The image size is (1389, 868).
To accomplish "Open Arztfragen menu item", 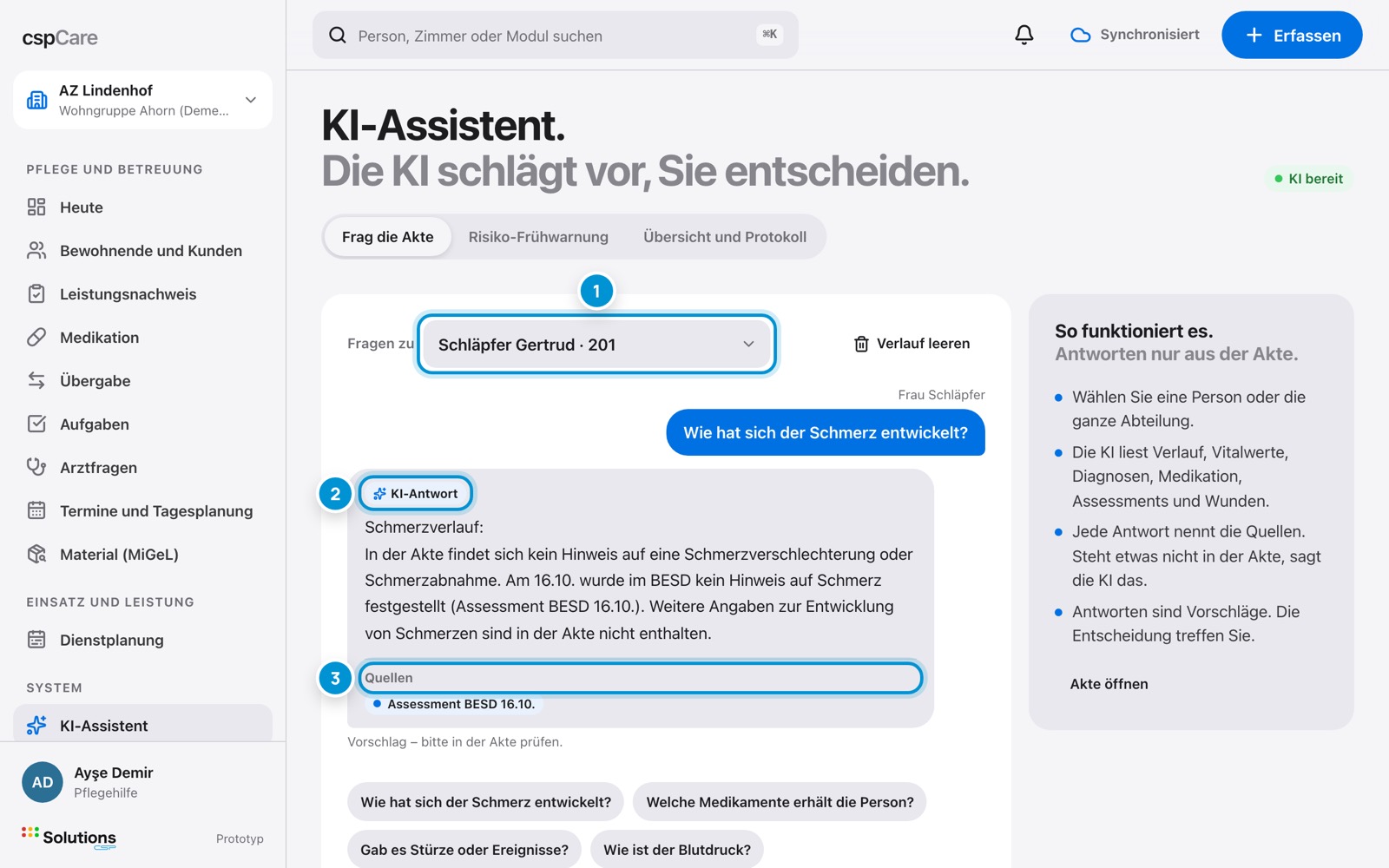I will click(x=143, y=467).
